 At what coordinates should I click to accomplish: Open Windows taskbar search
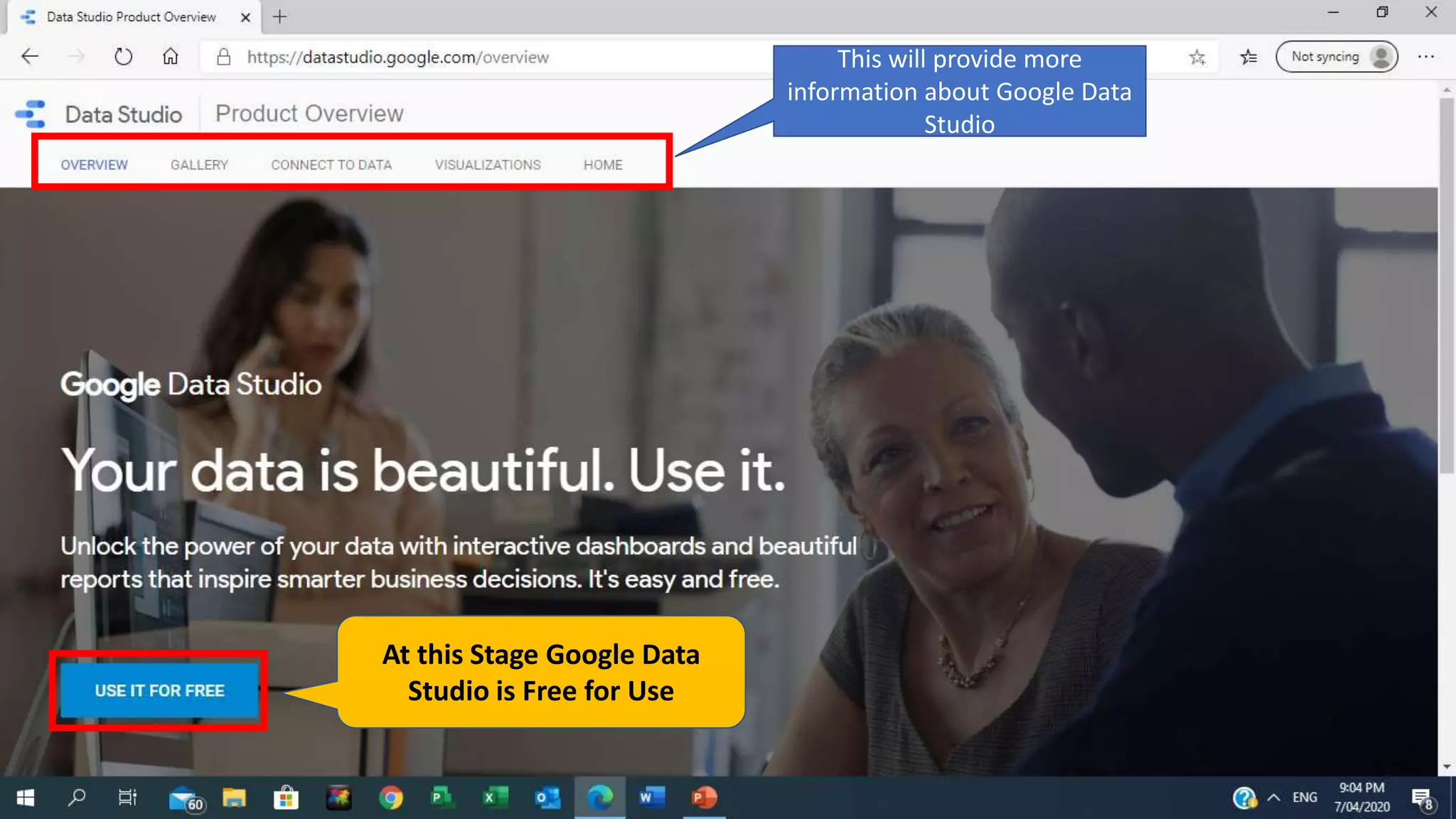[x=77, y=798]
